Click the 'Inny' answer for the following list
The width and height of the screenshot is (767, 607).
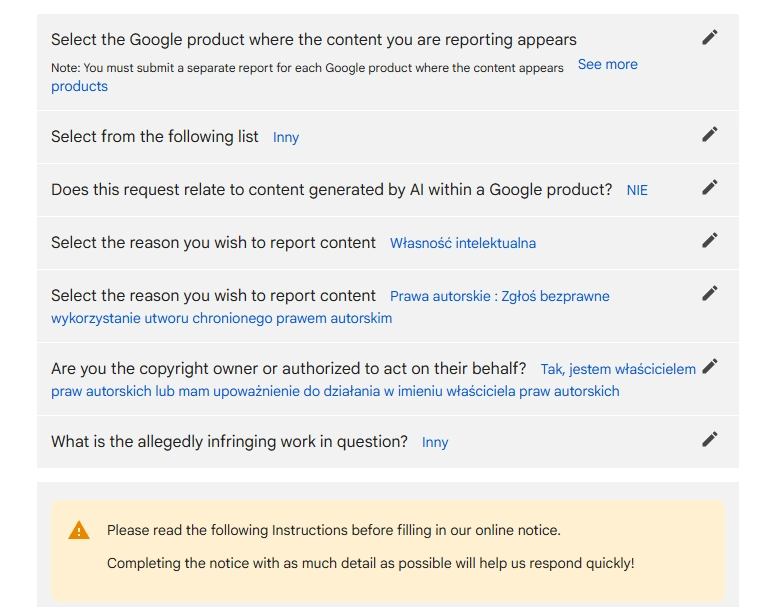(286, 137)
